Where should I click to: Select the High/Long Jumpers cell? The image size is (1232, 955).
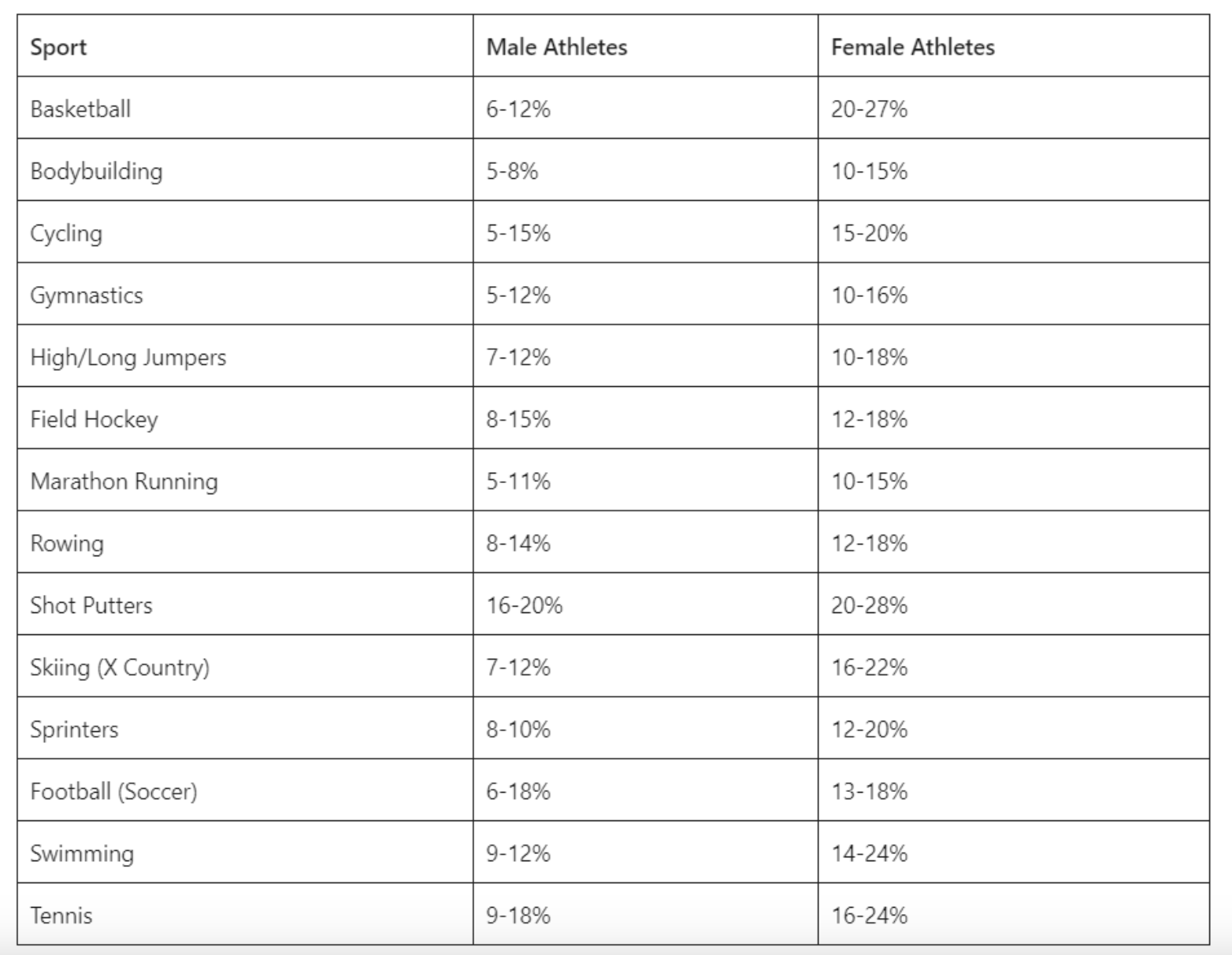[x=128, y=358]
